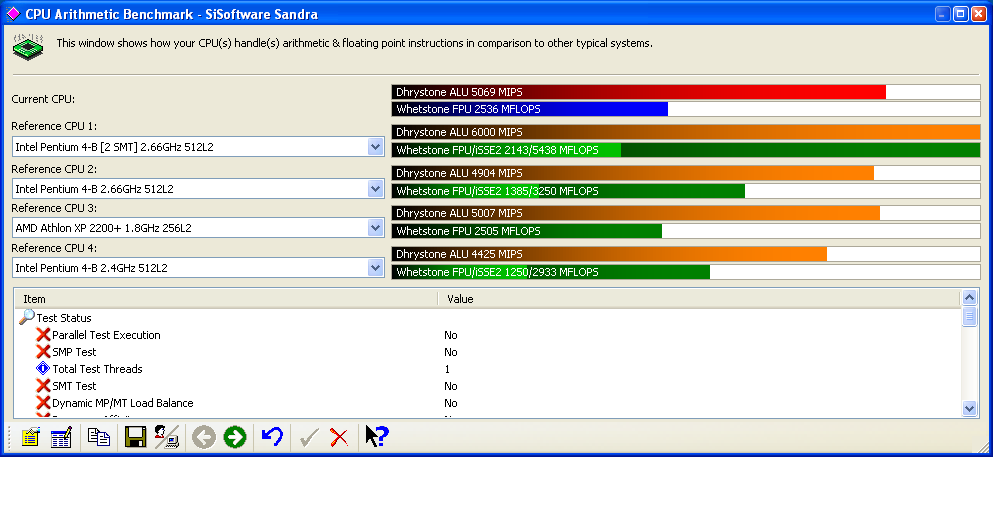
Task: Open the Reference CPU 1 dropdown arrow
Action: point(375,147)
